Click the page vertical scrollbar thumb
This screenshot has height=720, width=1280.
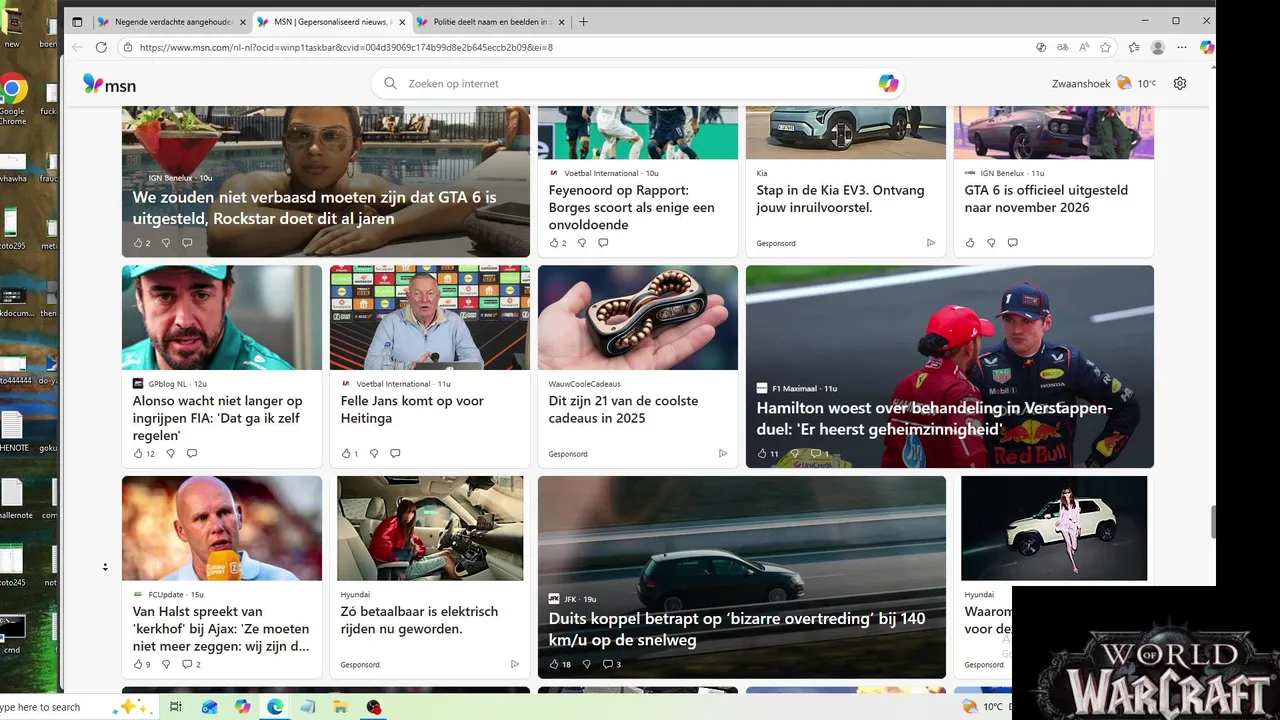click(x=1213, y=522)
